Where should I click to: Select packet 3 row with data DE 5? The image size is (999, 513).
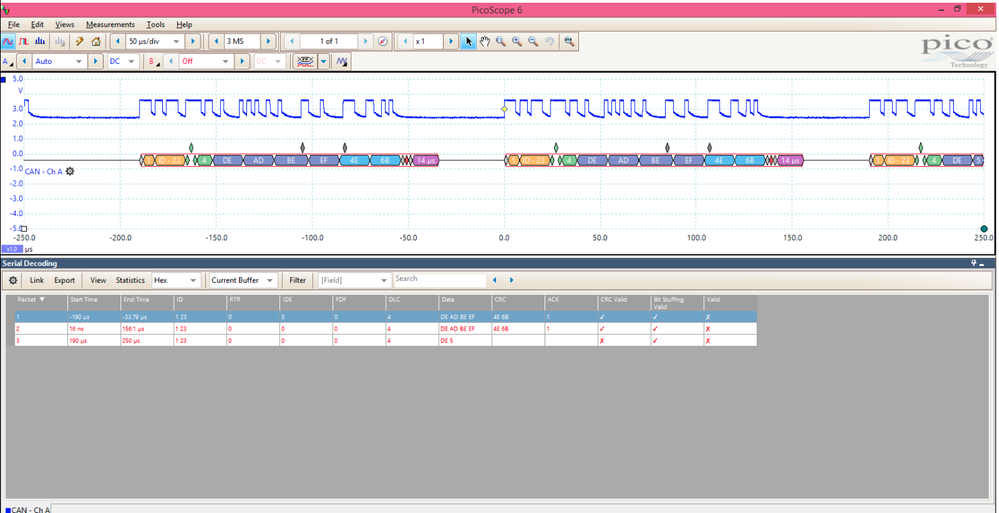coord(385,340)
